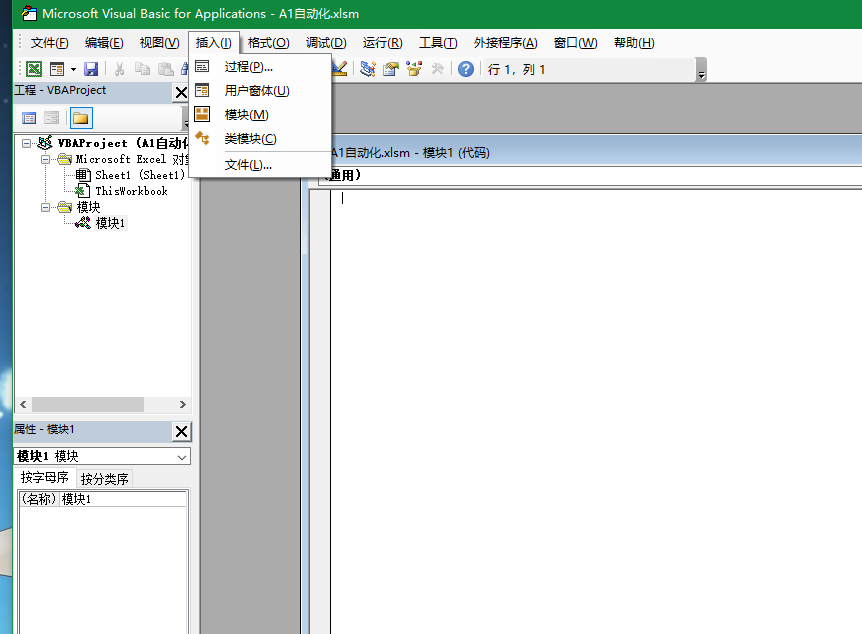Select VBAProject (A1自动化 root item
The height and width of the screenshot is (634, 862).
click(x=123, y=144)
